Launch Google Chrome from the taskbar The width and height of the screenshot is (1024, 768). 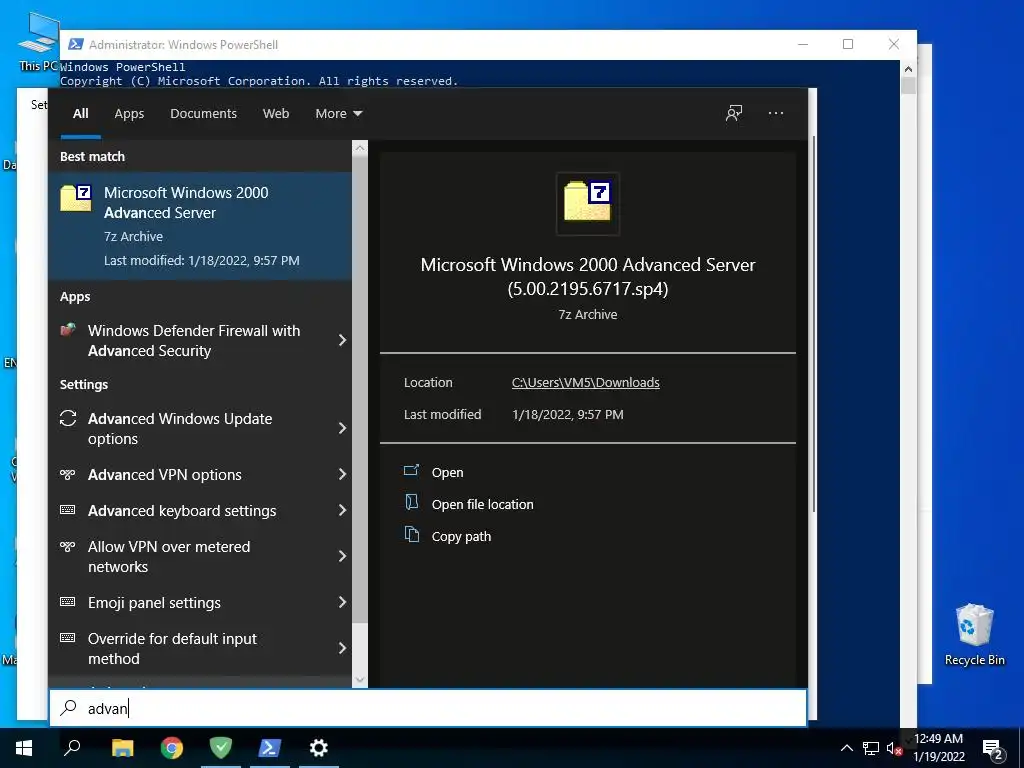click(x=172, y=748)
